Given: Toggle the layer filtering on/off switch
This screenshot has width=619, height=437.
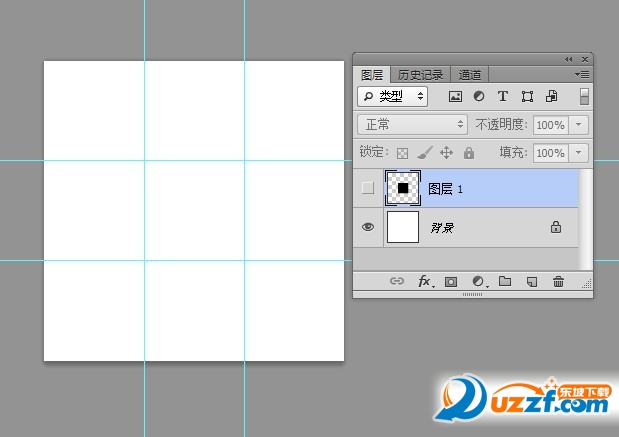Looking at the screenshot, I should tap(584, 96).
